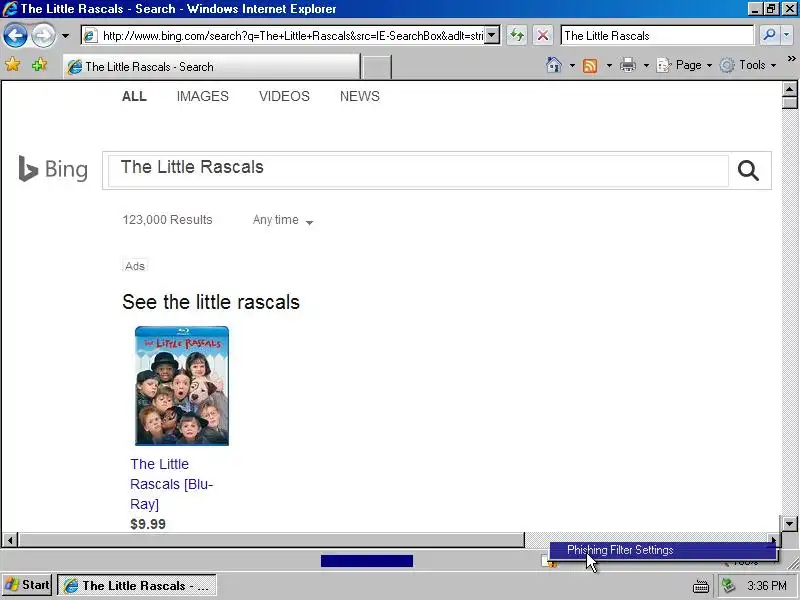This screenshot has height=600, width=800.
Task: Click vertical scrollbar down arrow
Action: point(789,523)
